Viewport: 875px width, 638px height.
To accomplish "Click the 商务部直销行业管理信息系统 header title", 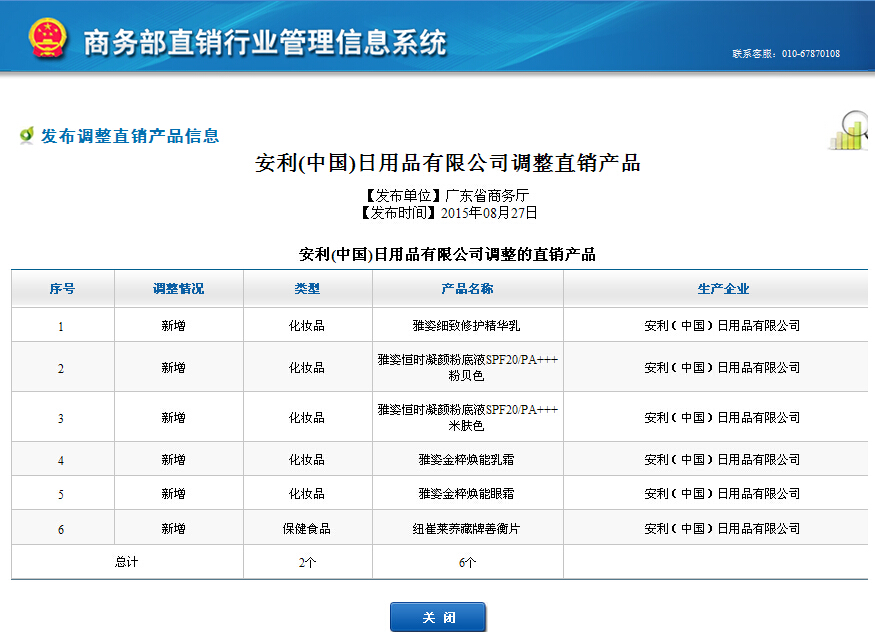I will click(265, 43).
